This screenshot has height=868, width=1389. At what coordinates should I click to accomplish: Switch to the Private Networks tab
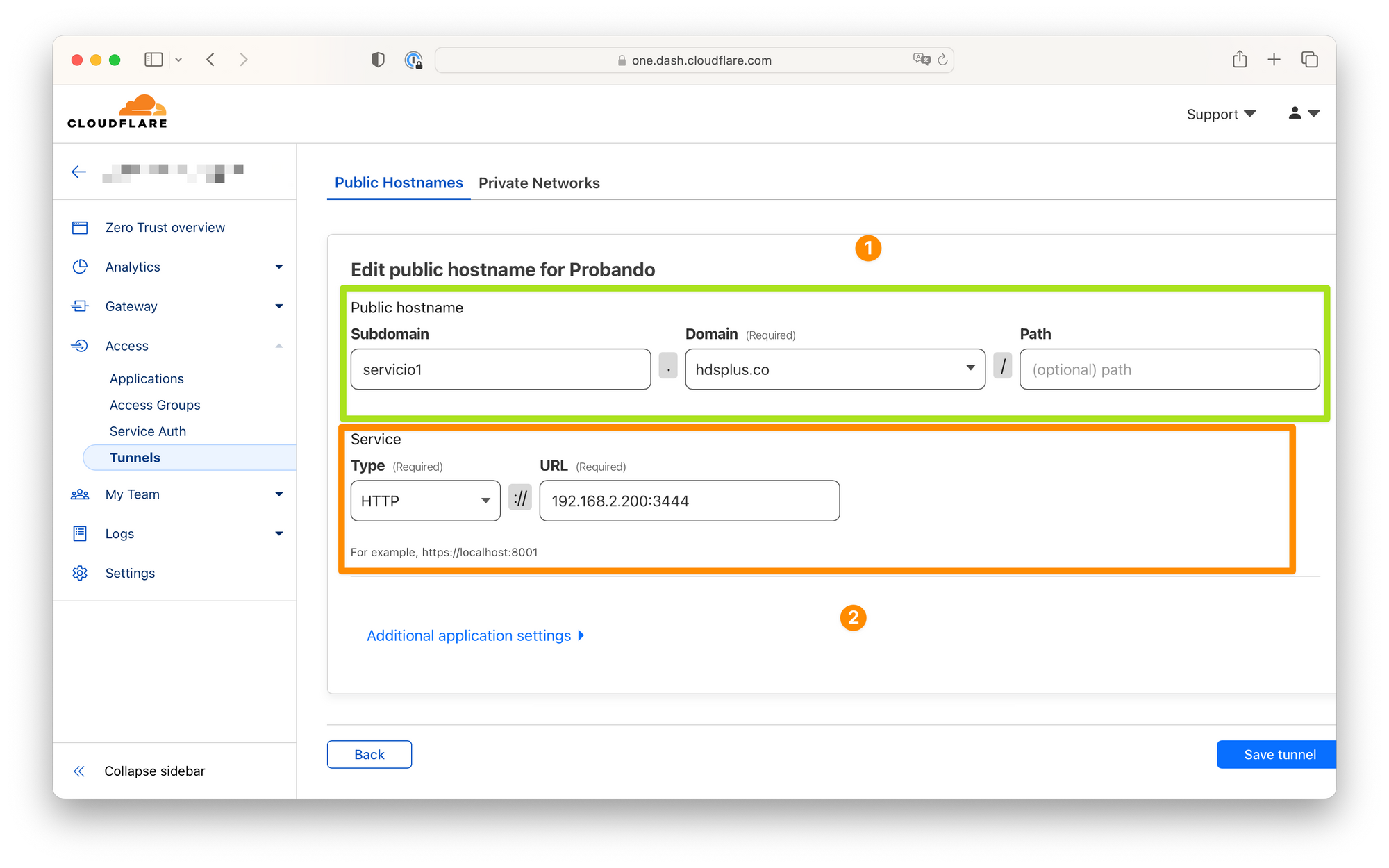point(539,183)
